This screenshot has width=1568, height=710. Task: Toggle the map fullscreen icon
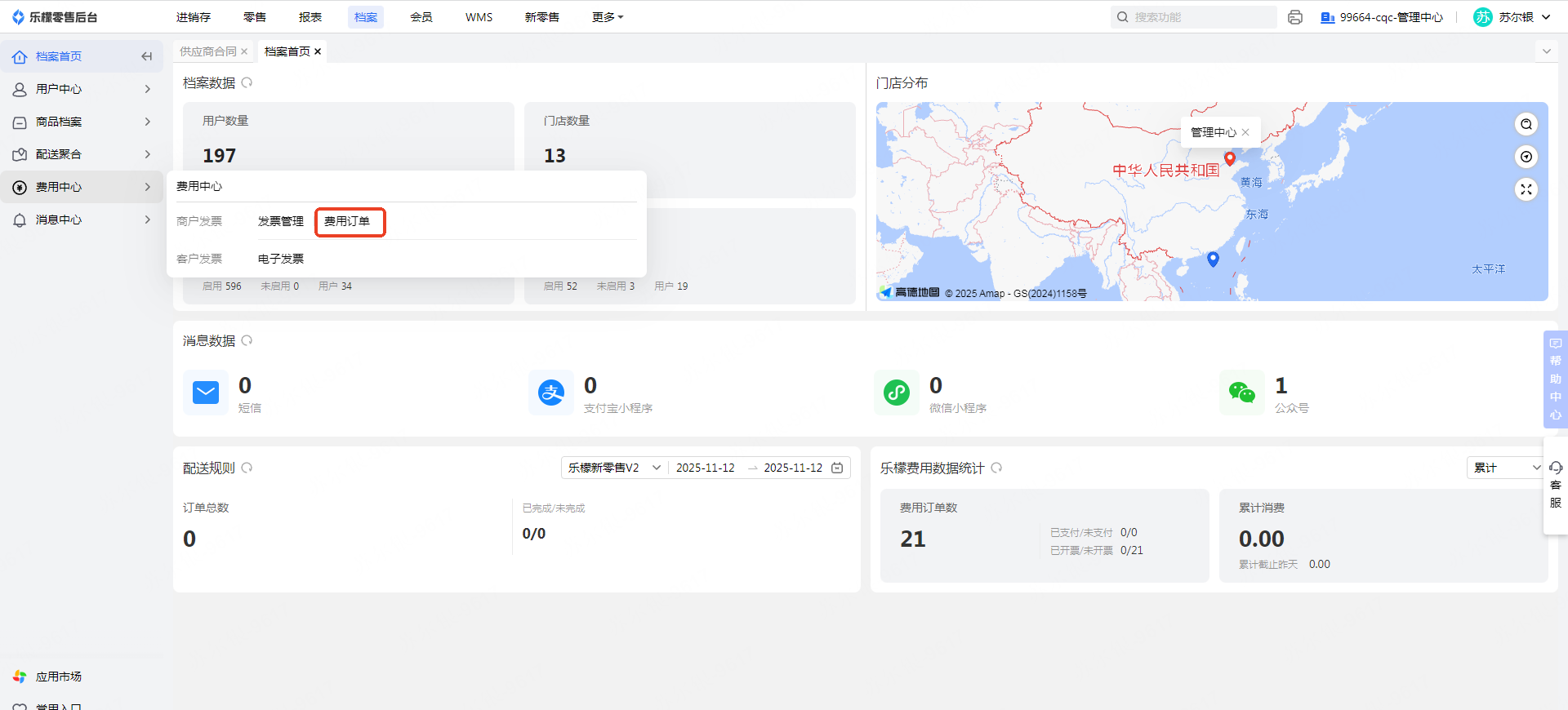1526,189
